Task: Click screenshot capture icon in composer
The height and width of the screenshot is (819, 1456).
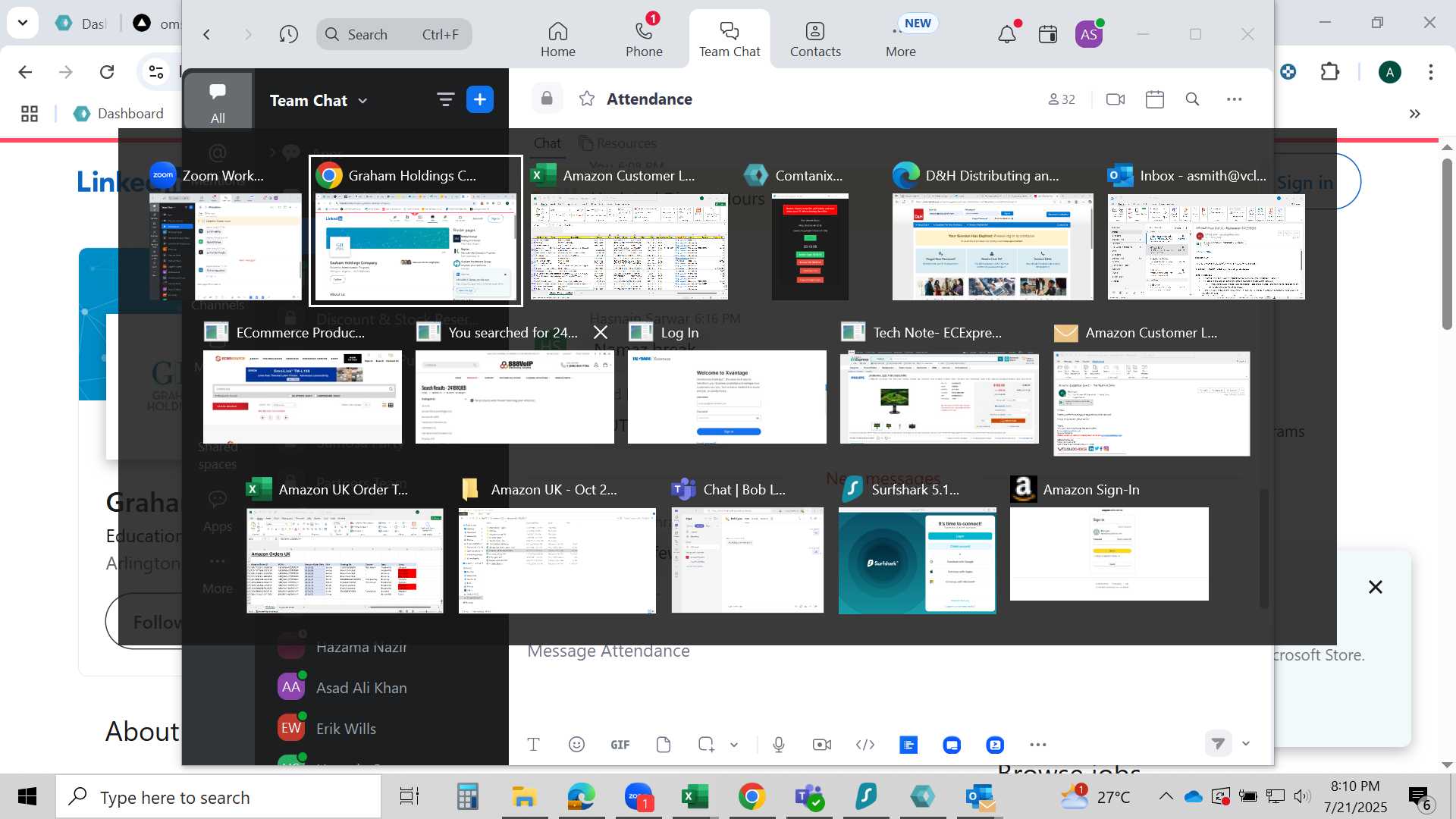Action: [x=706, y=745]
